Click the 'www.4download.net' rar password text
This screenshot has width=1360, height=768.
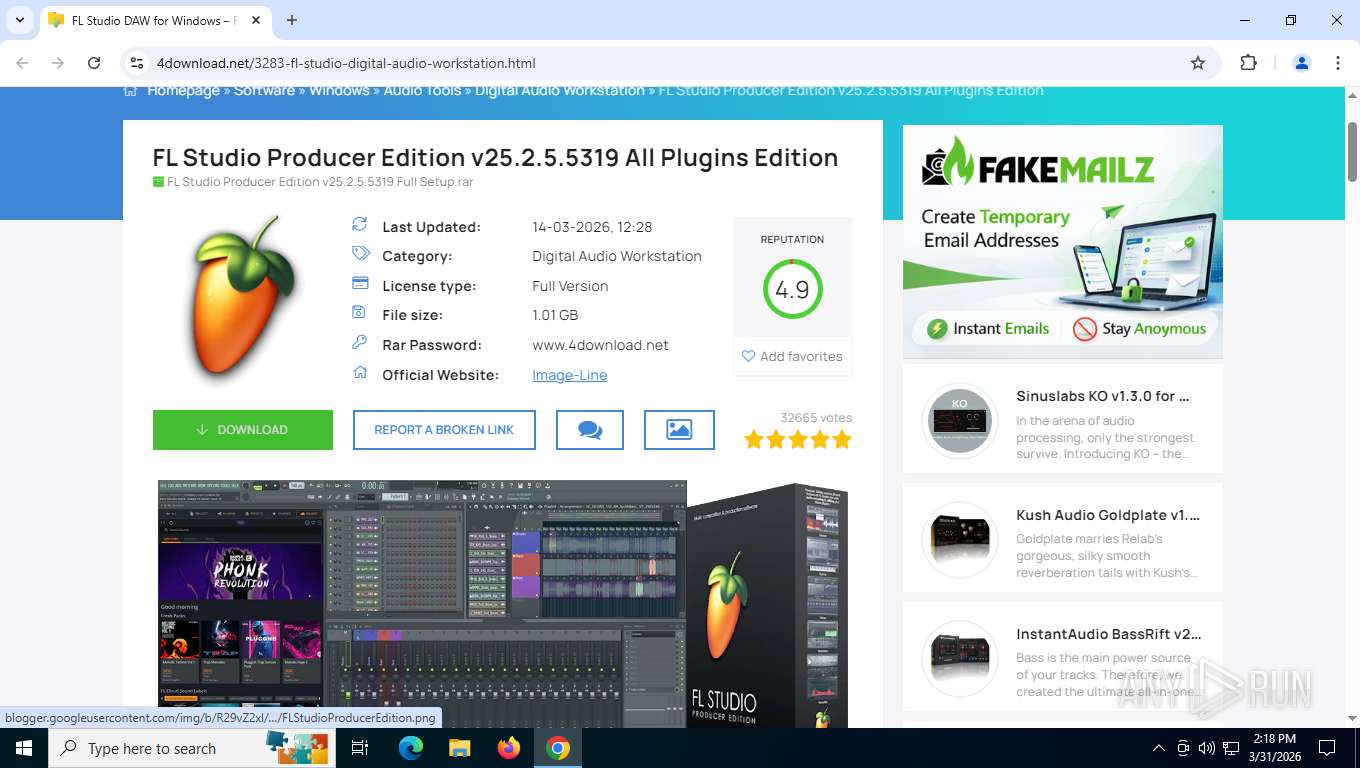[600, 345]
